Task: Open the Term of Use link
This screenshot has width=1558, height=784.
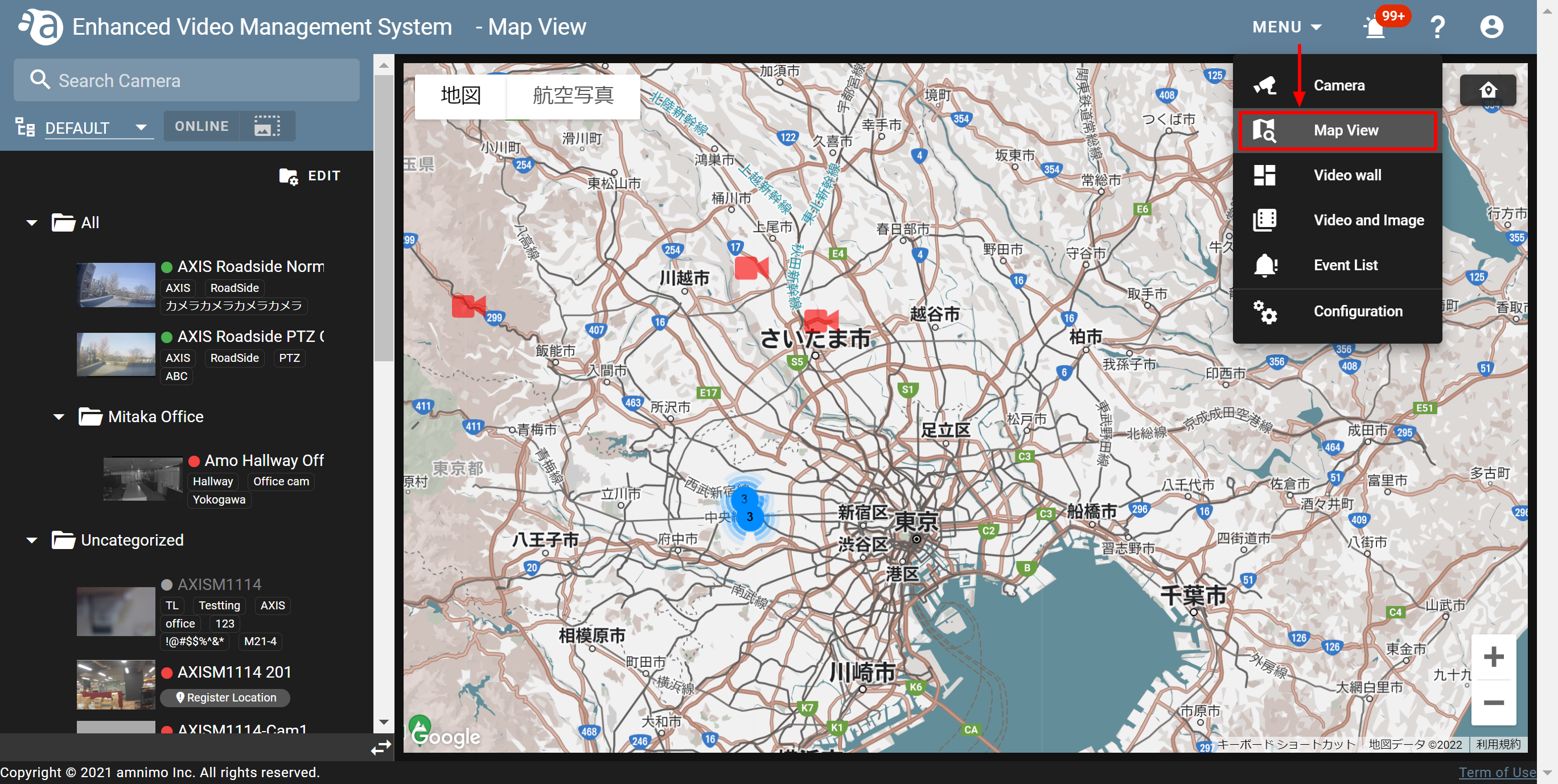Action: pyautogui.click(x=1497, y=772)
